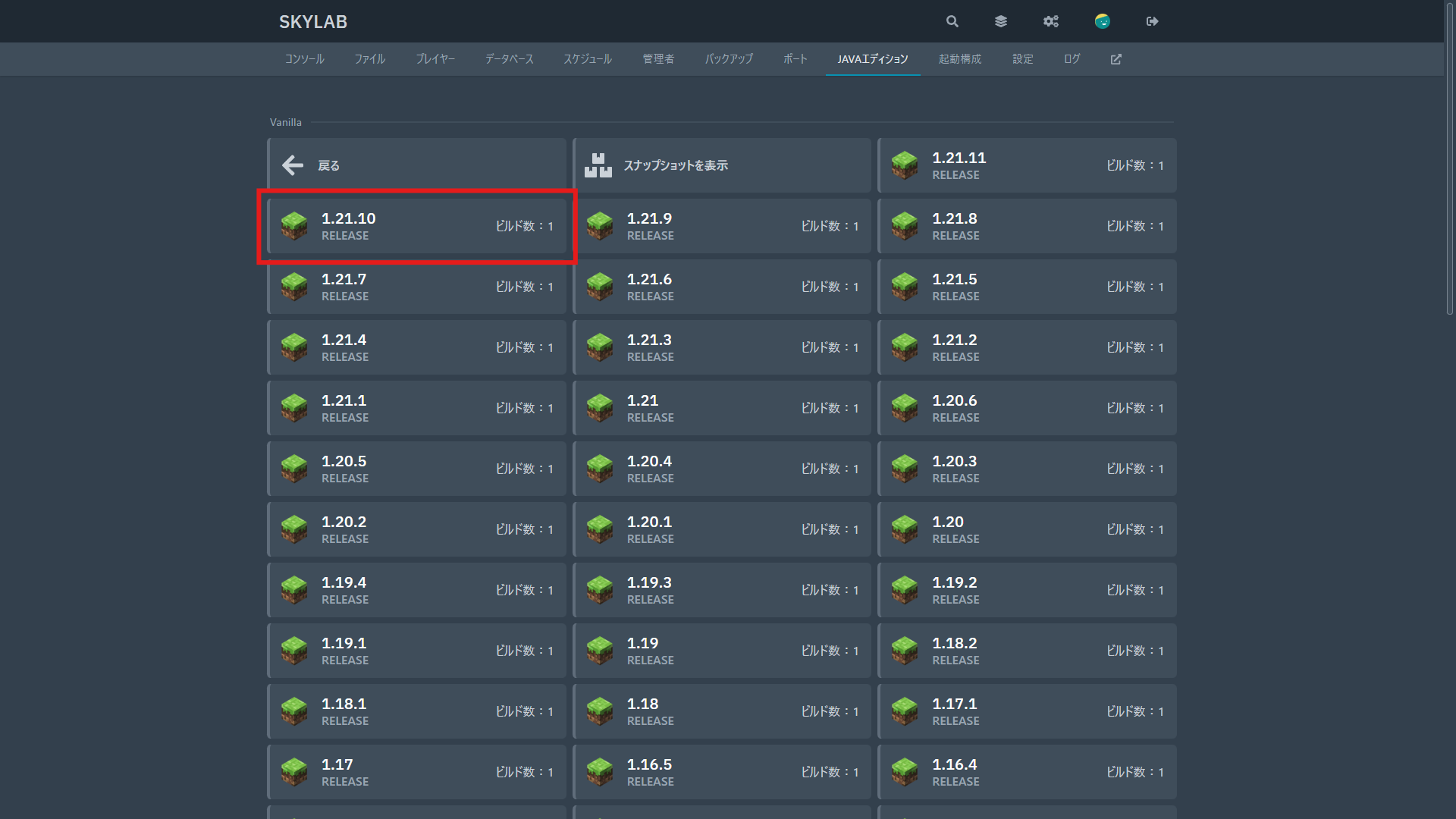Show snapshots with スナップショットを表示
The height and width of the screenshot is (819, 1456).
coord(675,165)
